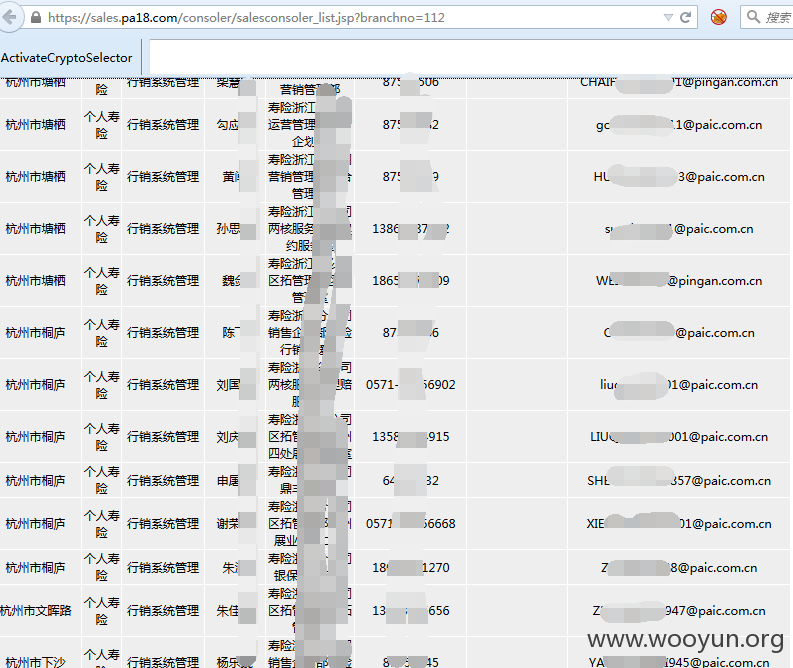Click email ending 8@paic.com.cn starting with Z
Screen dimensions: 793x668
point(679,567)
